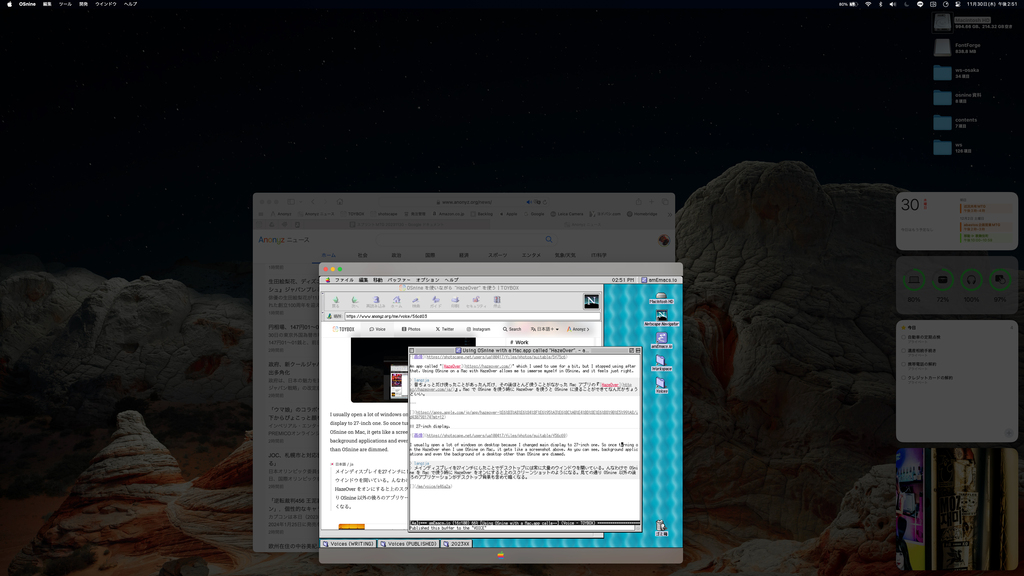Click the Netscape Forward toolbar icon

pyautogui.click(x=355, y=301)
